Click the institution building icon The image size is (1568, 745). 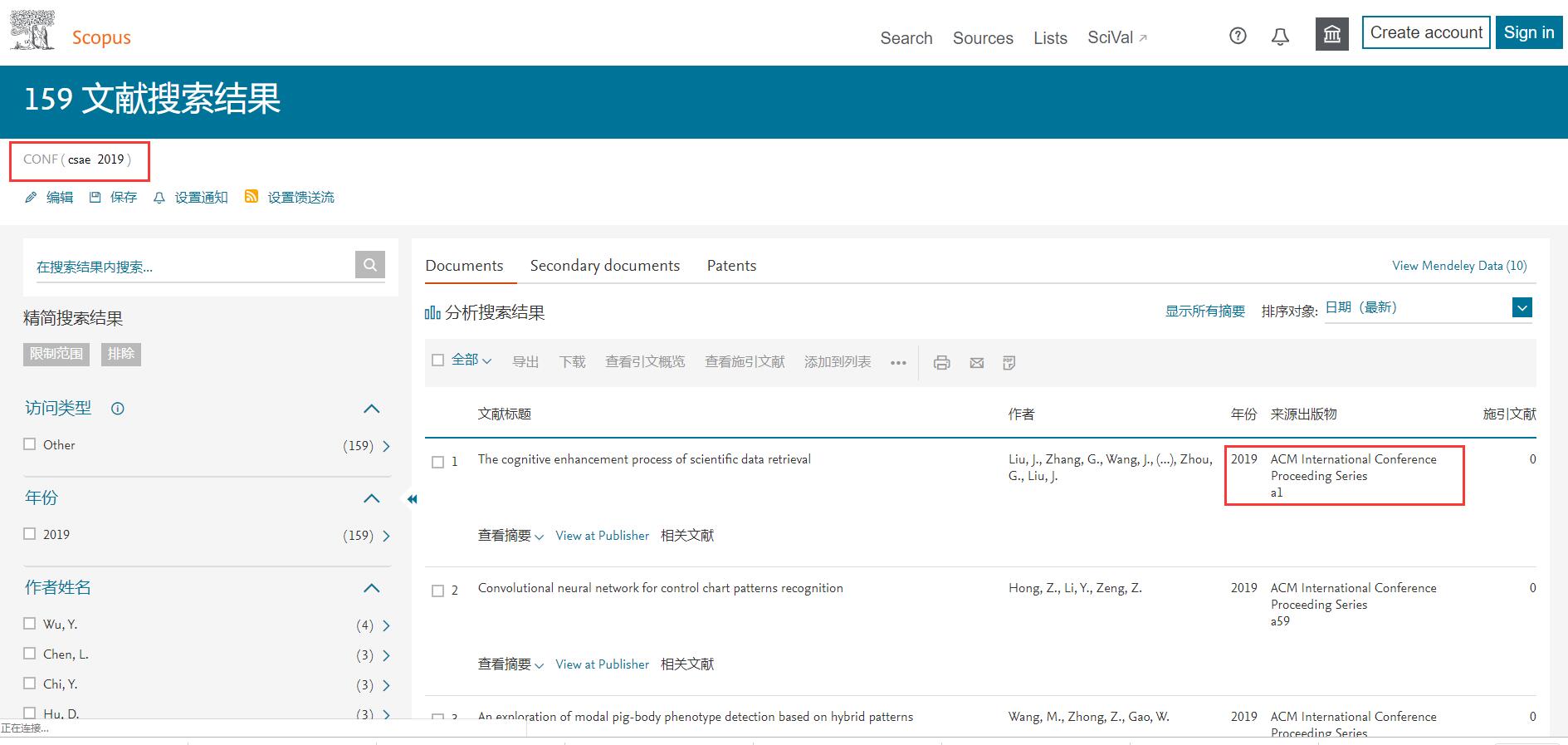pos(1331,34)
